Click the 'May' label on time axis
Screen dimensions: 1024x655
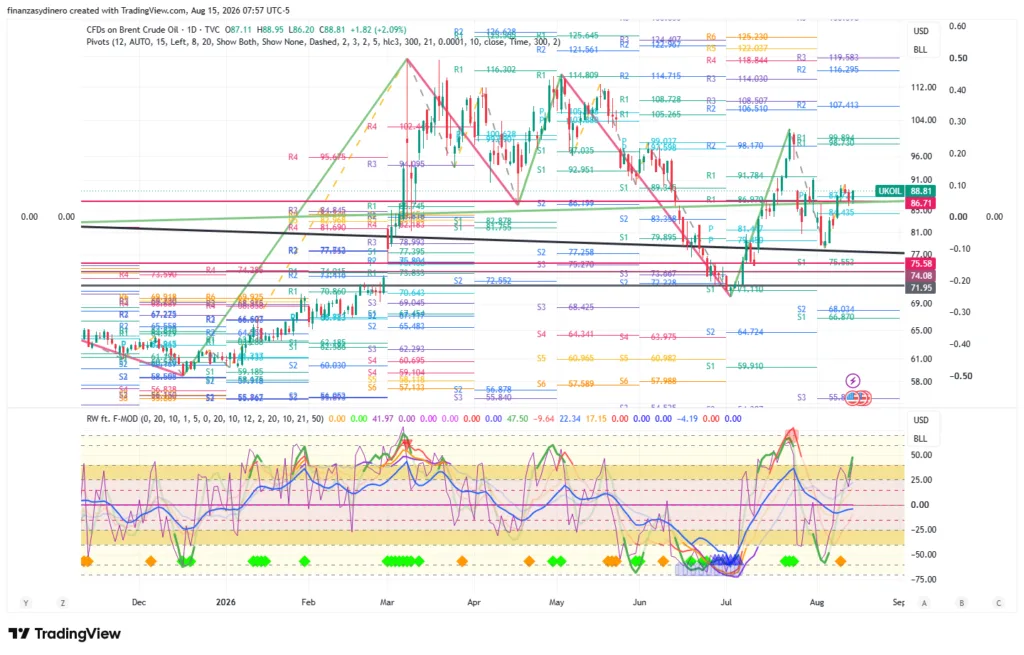556,602
